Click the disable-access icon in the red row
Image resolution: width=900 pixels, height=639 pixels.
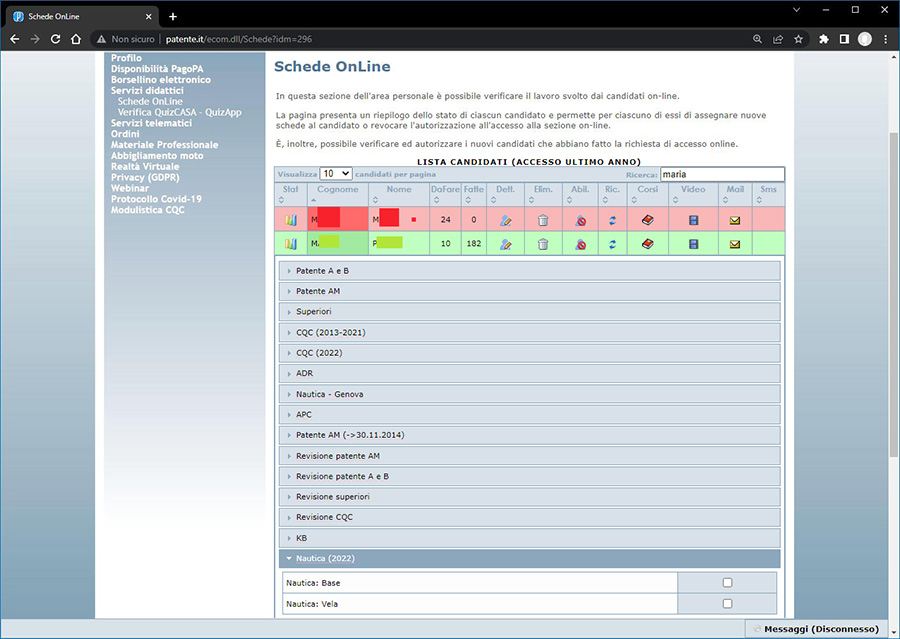coord(580,220)
